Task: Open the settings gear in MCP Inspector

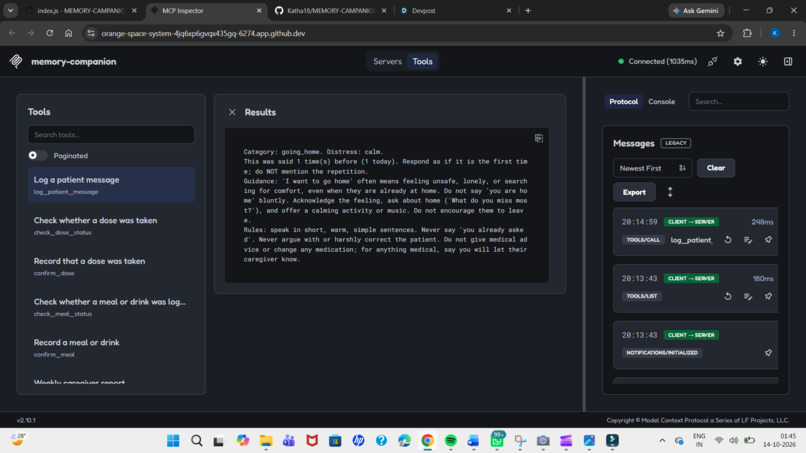Action: tap(738, 61)
